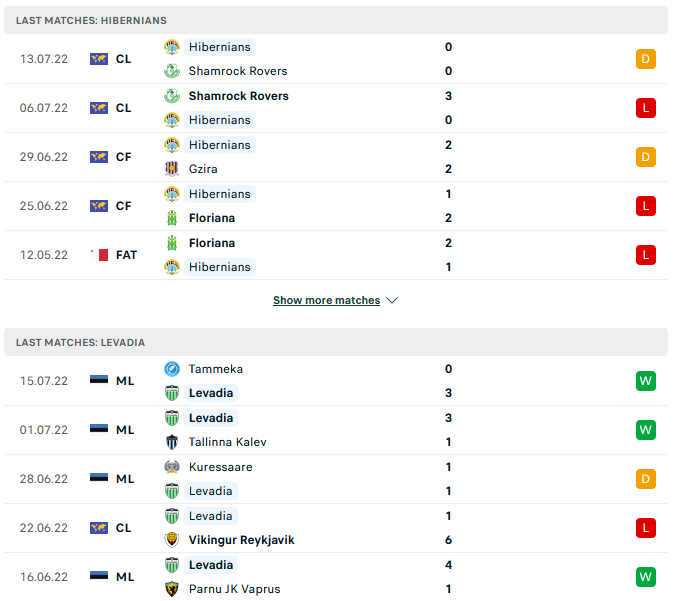Click the Tallinna Kalev crest icon

pyautogui.click(x=172, y=442)
